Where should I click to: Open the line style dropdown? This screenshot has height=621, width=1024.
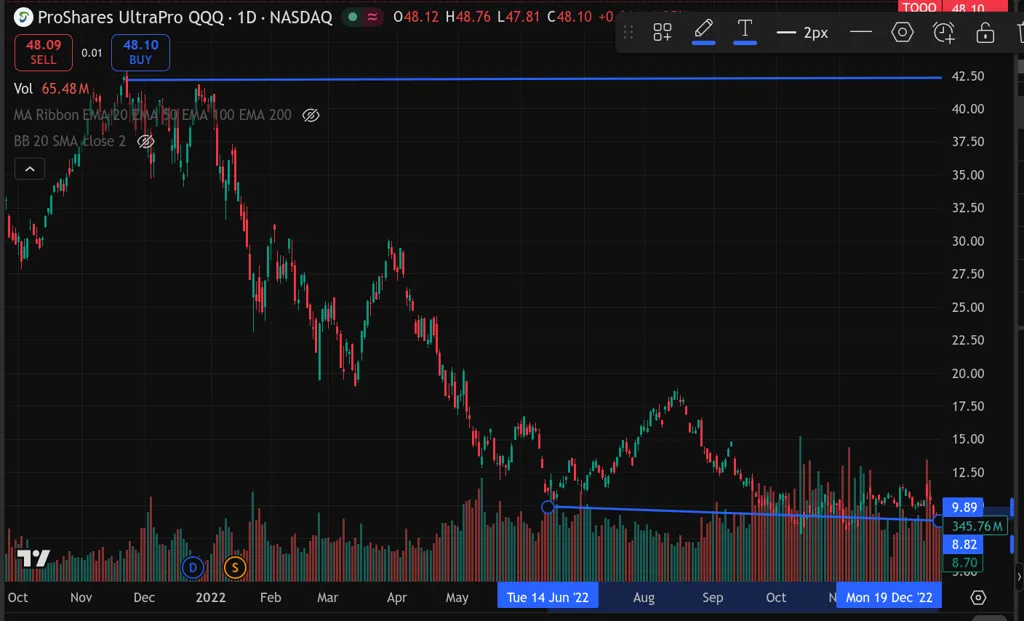[x=861, y=33]
